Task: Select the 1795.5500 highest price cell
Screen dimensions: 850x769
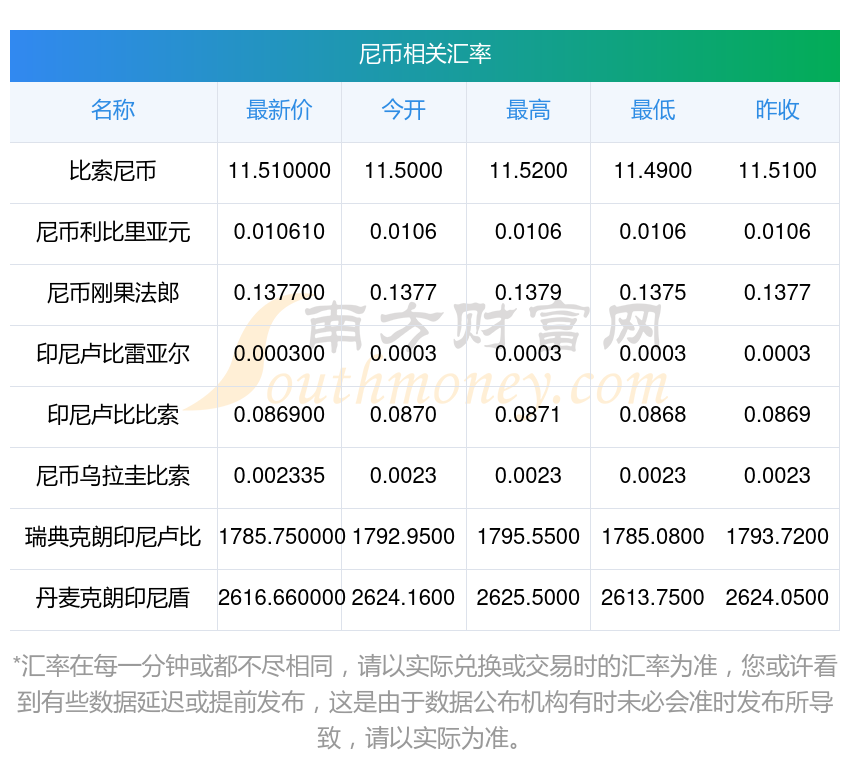Action: 528,537
